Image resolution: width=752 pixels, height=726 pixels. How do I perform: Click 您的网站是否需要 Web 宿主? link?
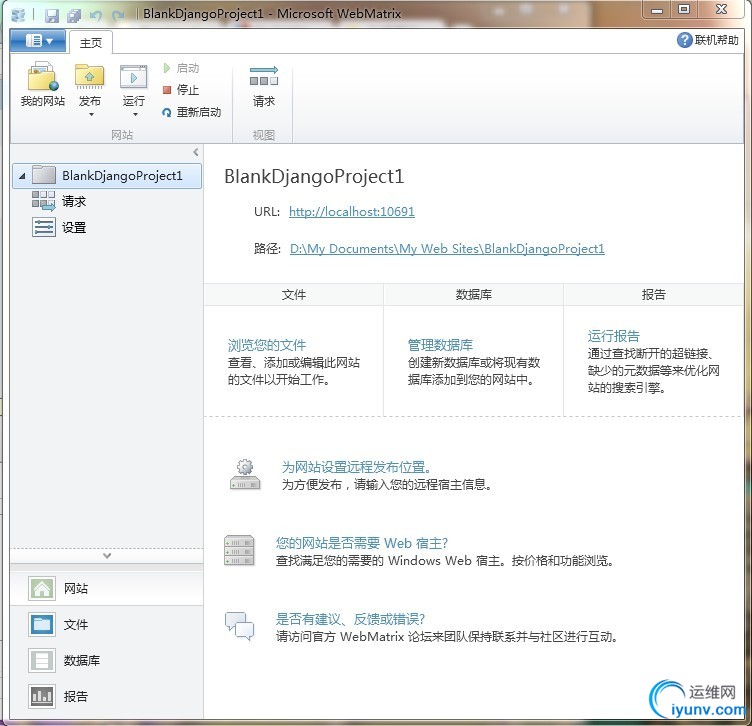coord(362,543)
